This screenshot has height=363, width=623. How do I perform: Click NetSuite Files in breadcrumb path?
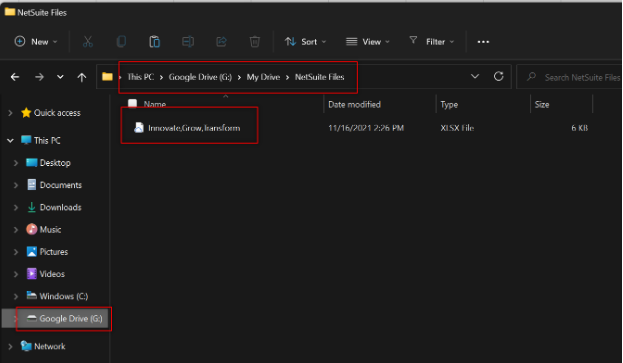click(319, 77)
